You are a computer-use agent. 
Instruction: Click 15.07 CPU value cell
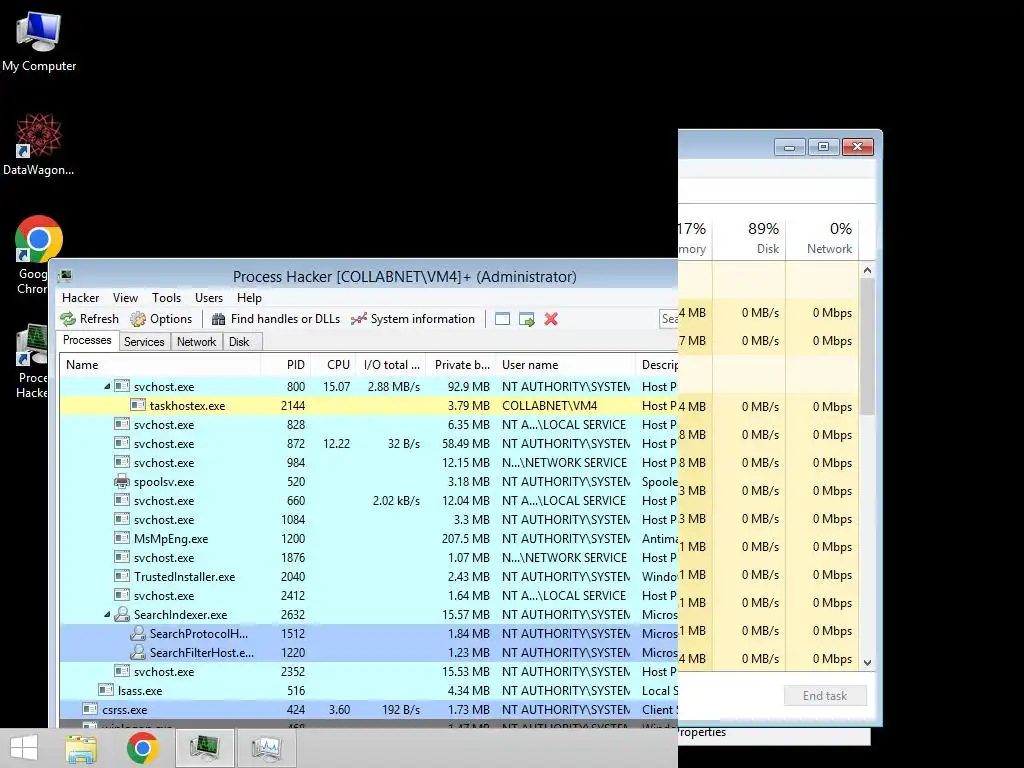click(x=336, y=387)
